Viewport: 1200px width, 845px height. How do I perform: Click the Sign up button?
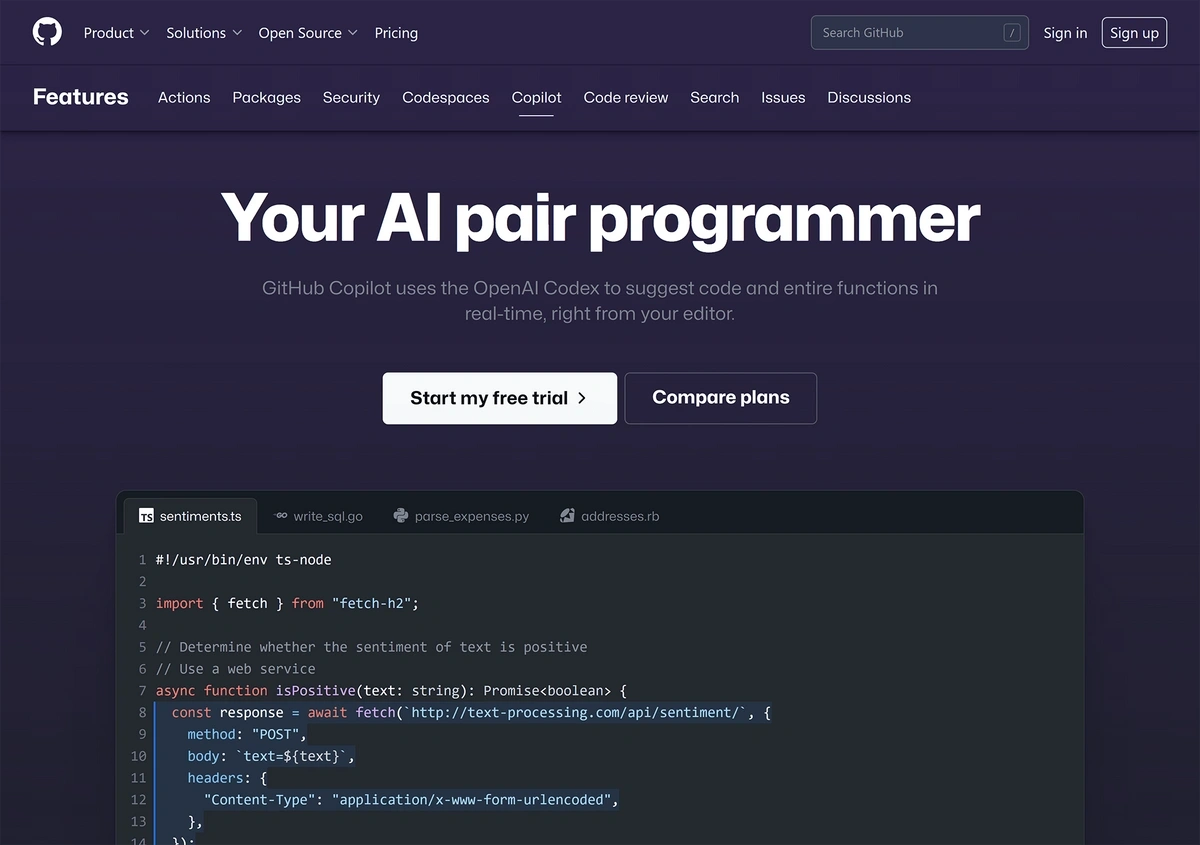click(1134, 32)
